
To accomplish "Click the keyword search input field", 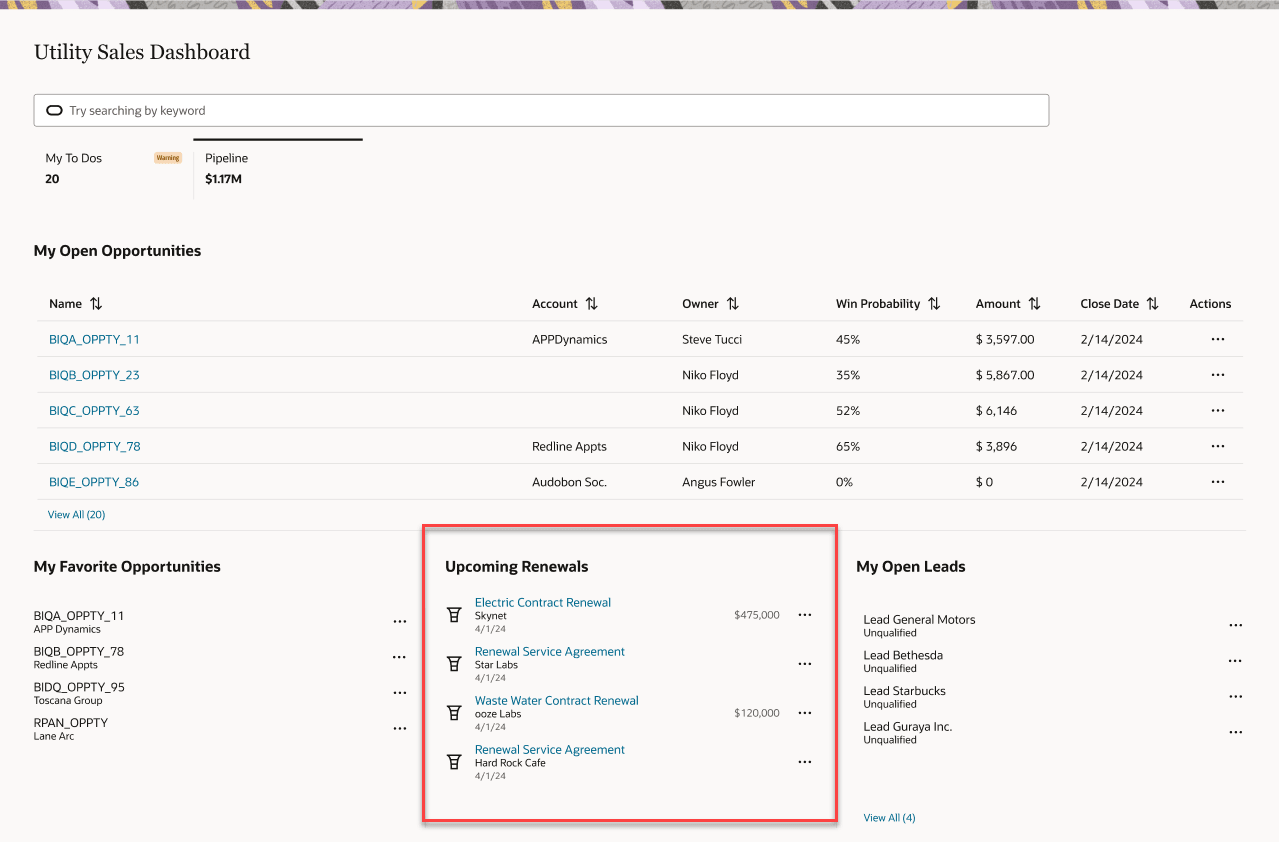I will [x=400, y=110].
